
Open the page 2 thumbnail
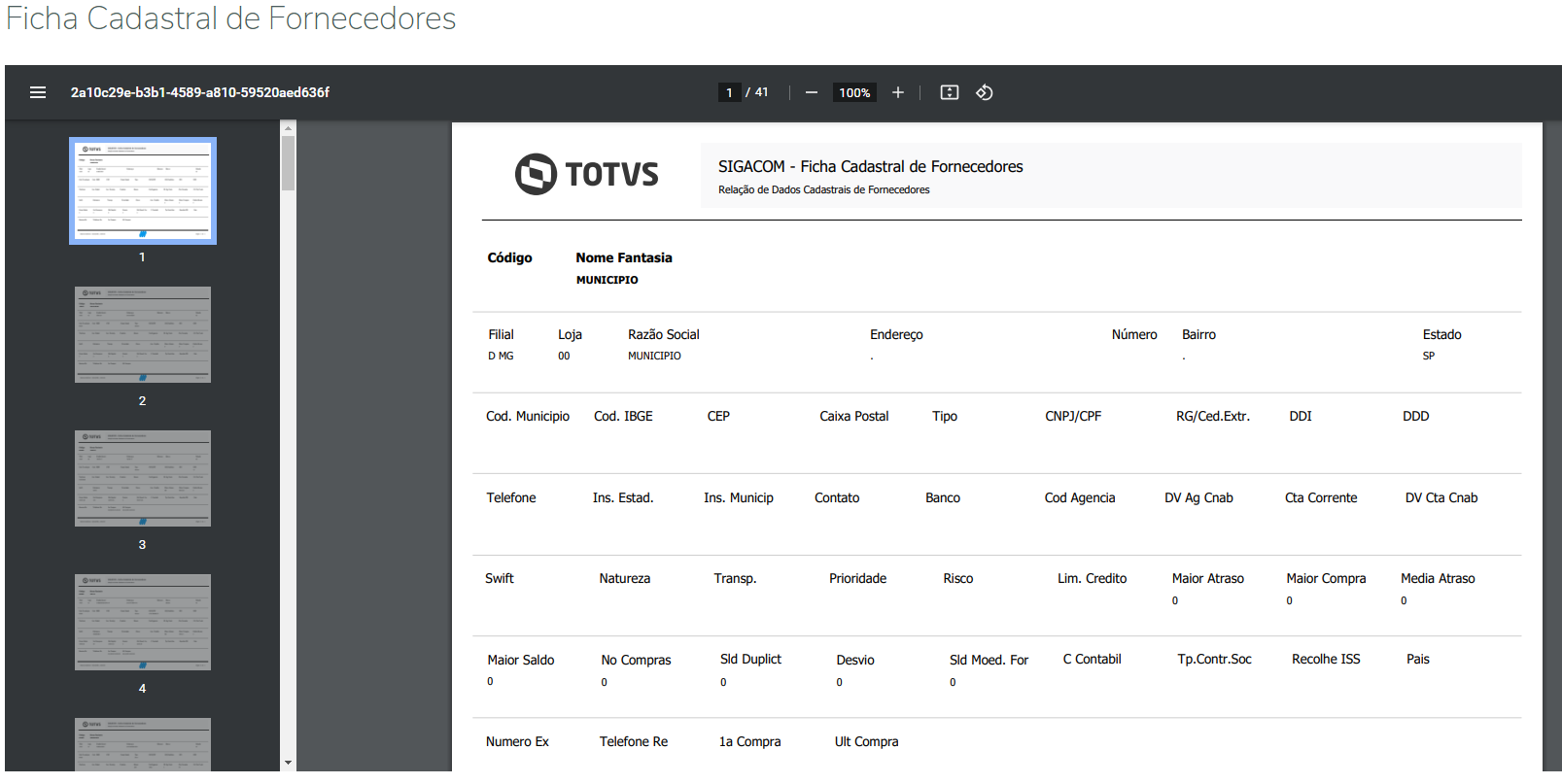(143, 334)
